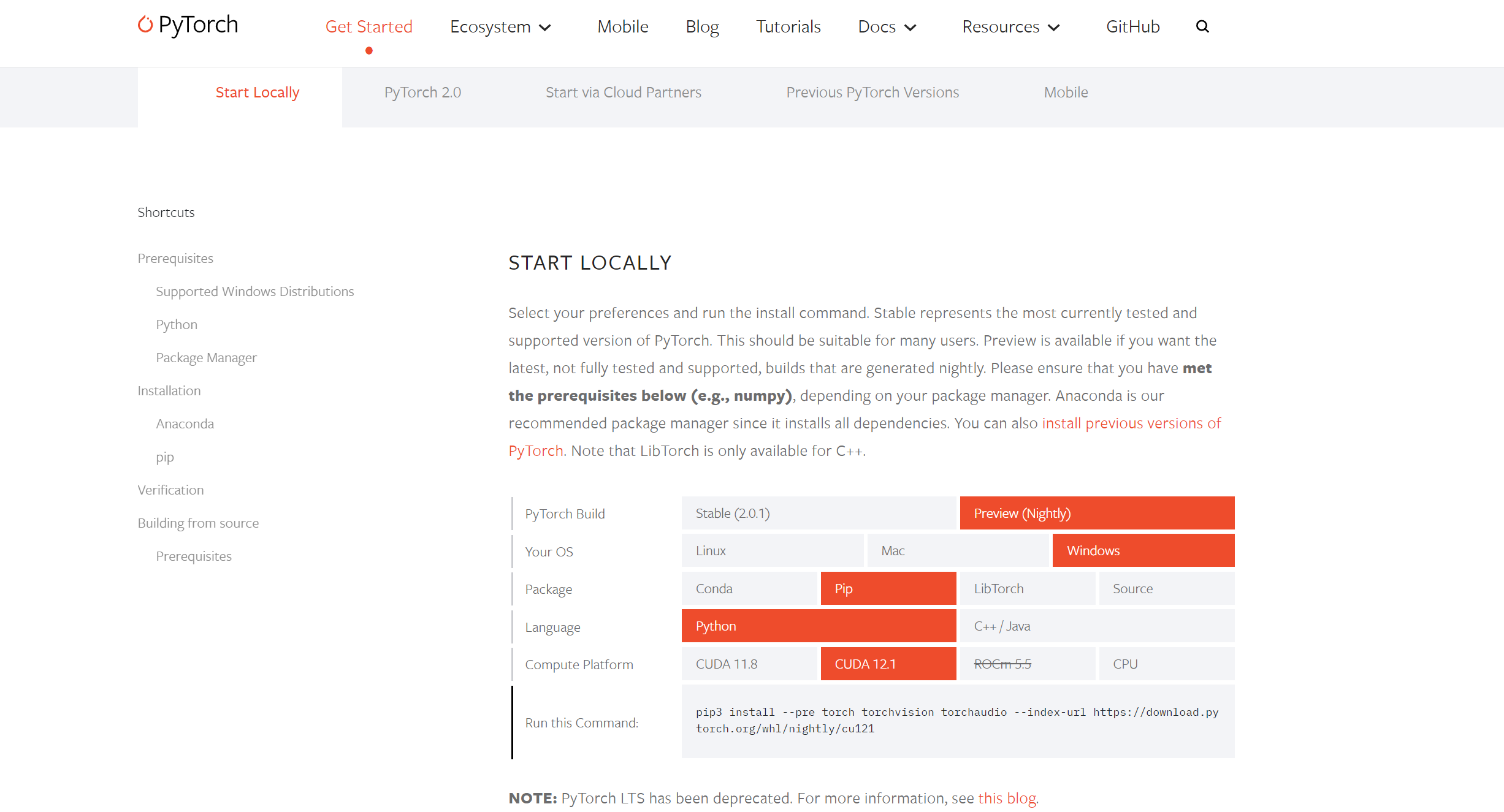Select CPU compute platform
This screenshot has height=812, width=1504.
pos(1167,664)
